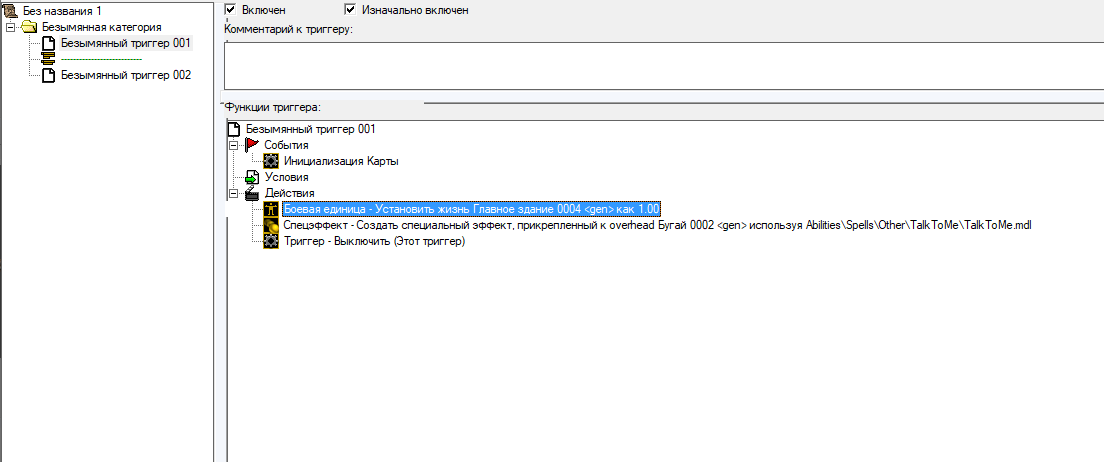Select the Установить жизнь Главное здание action
This screenshot has height=462, width=1104.
point(471,209)
